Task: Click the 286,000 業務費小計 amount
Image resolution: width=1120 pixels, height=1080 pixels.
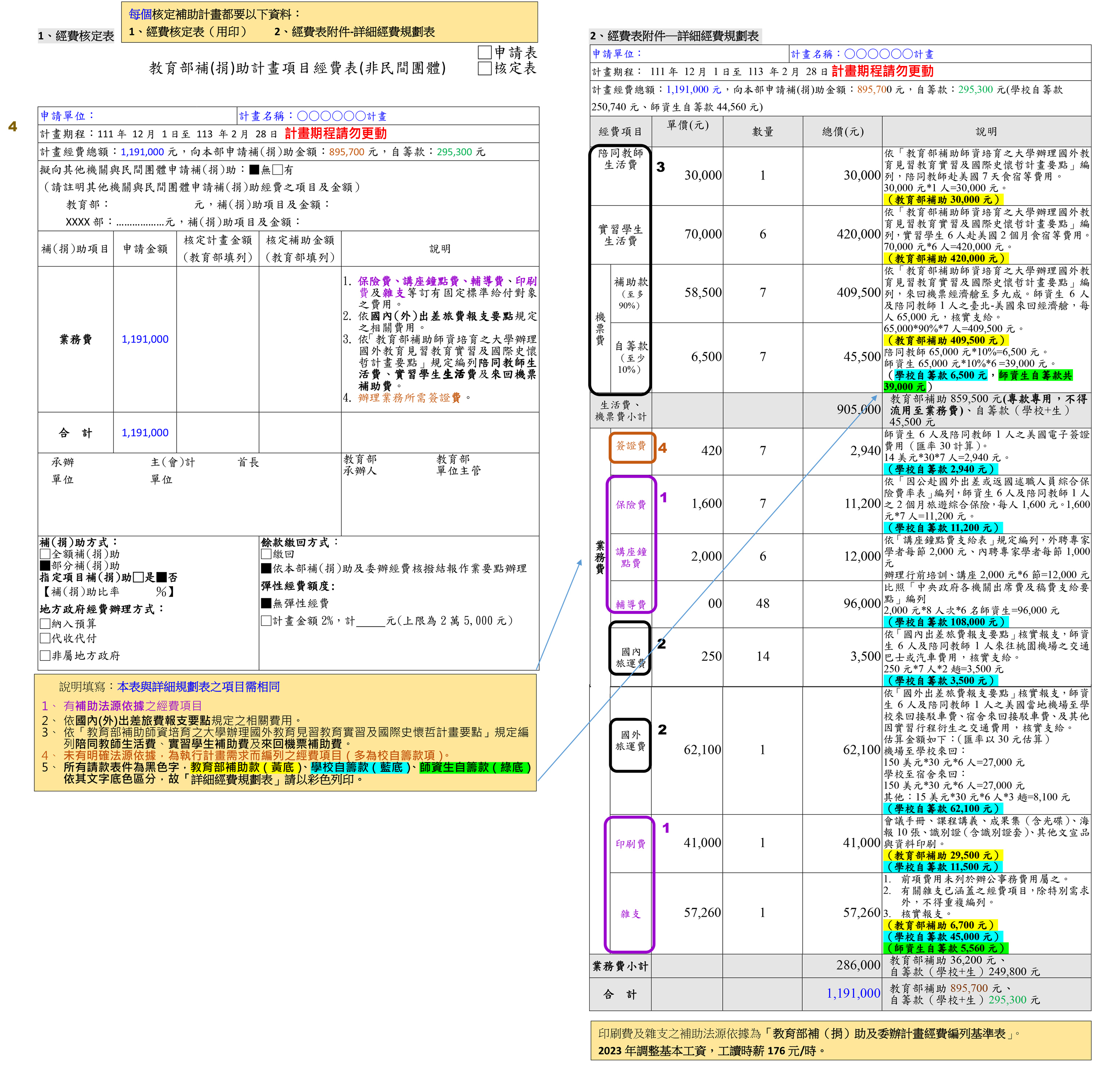Action: [x=858, y=965]
